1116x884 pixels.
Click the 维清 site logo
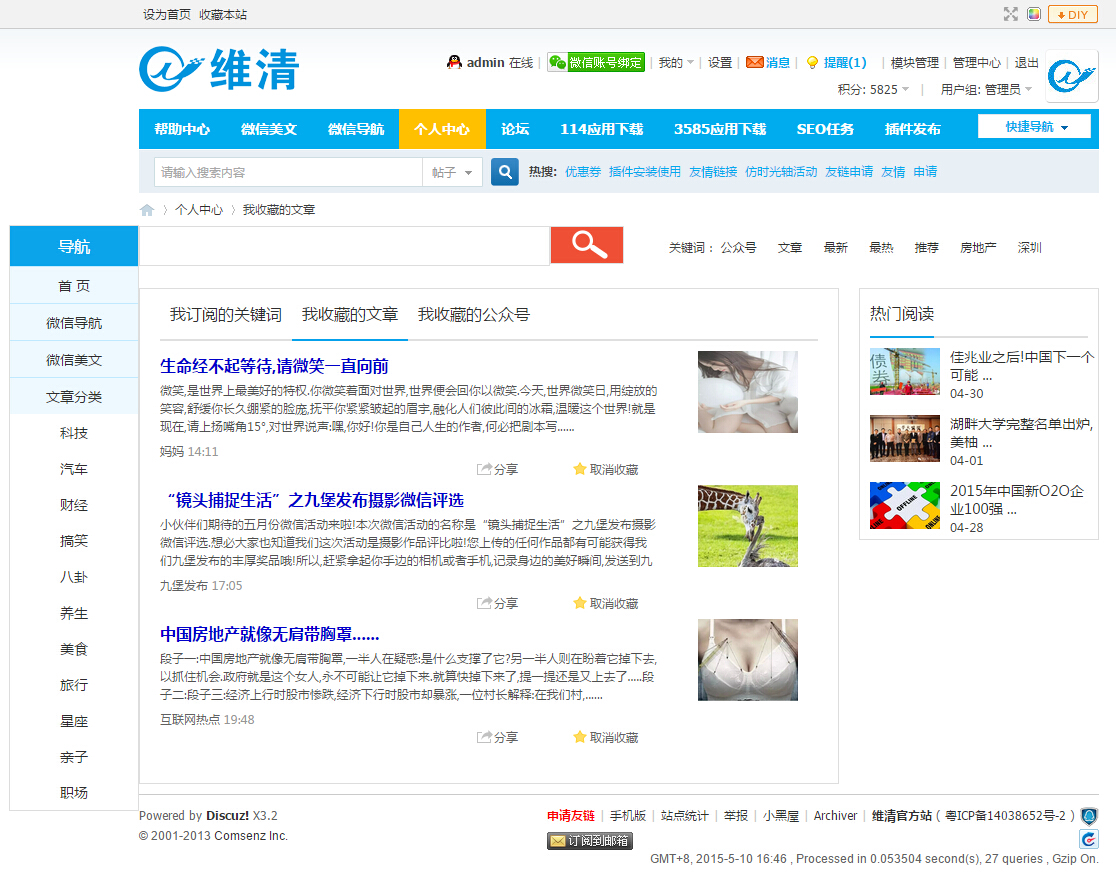(x=219, y=69)
